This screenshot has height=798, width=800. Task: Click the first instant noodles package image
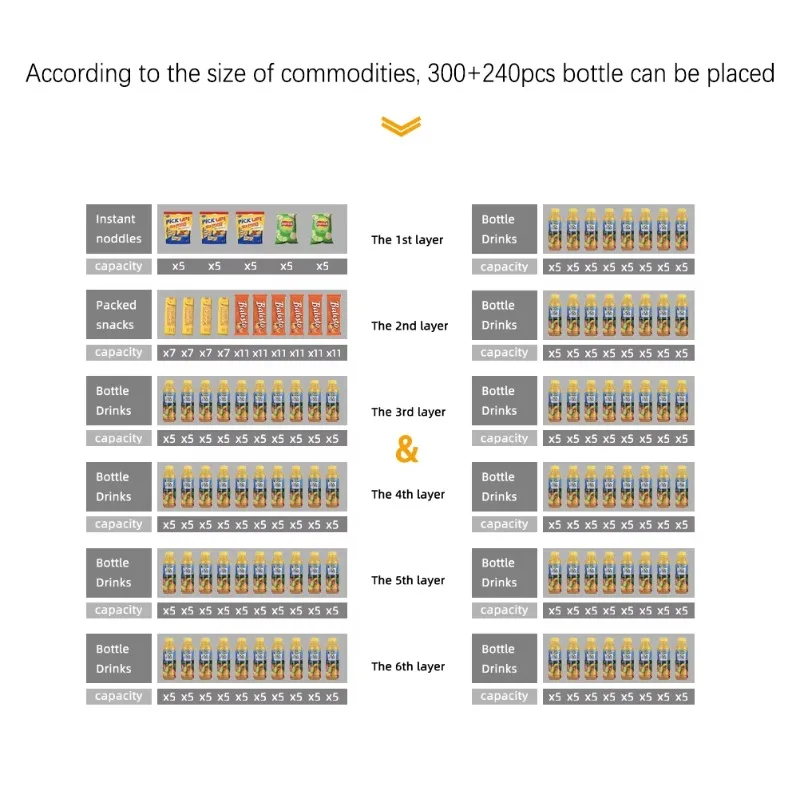coord(178,228)
